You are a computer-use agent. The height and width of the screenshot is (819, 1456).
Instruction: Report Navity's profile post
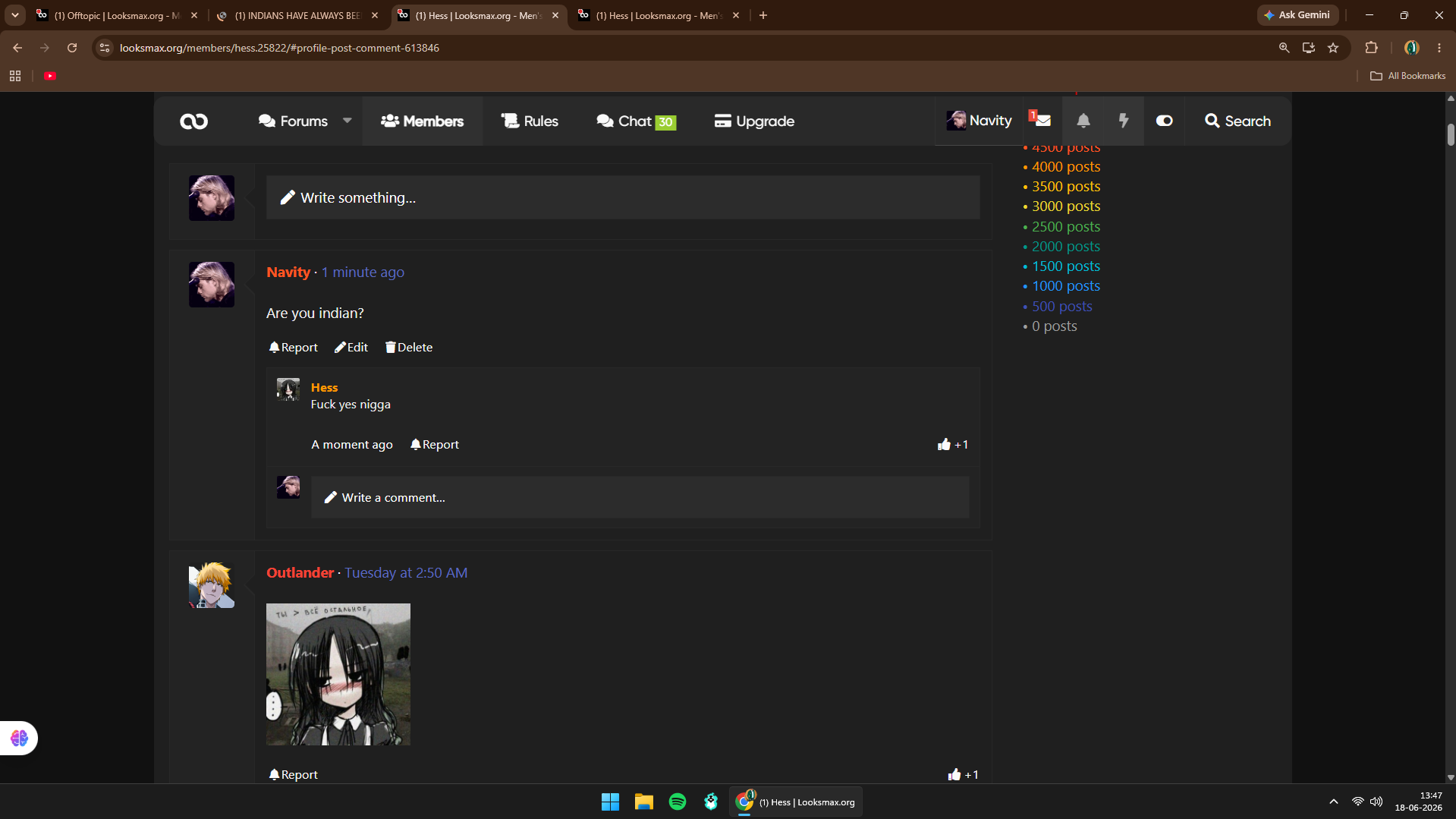(293, 347)
